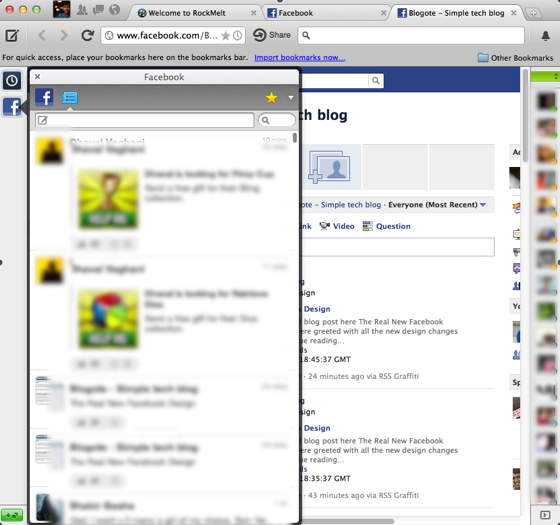This screenshot has width=560, height=525.
Task: Select the Video post option
Action: click(x=337, y=226)
